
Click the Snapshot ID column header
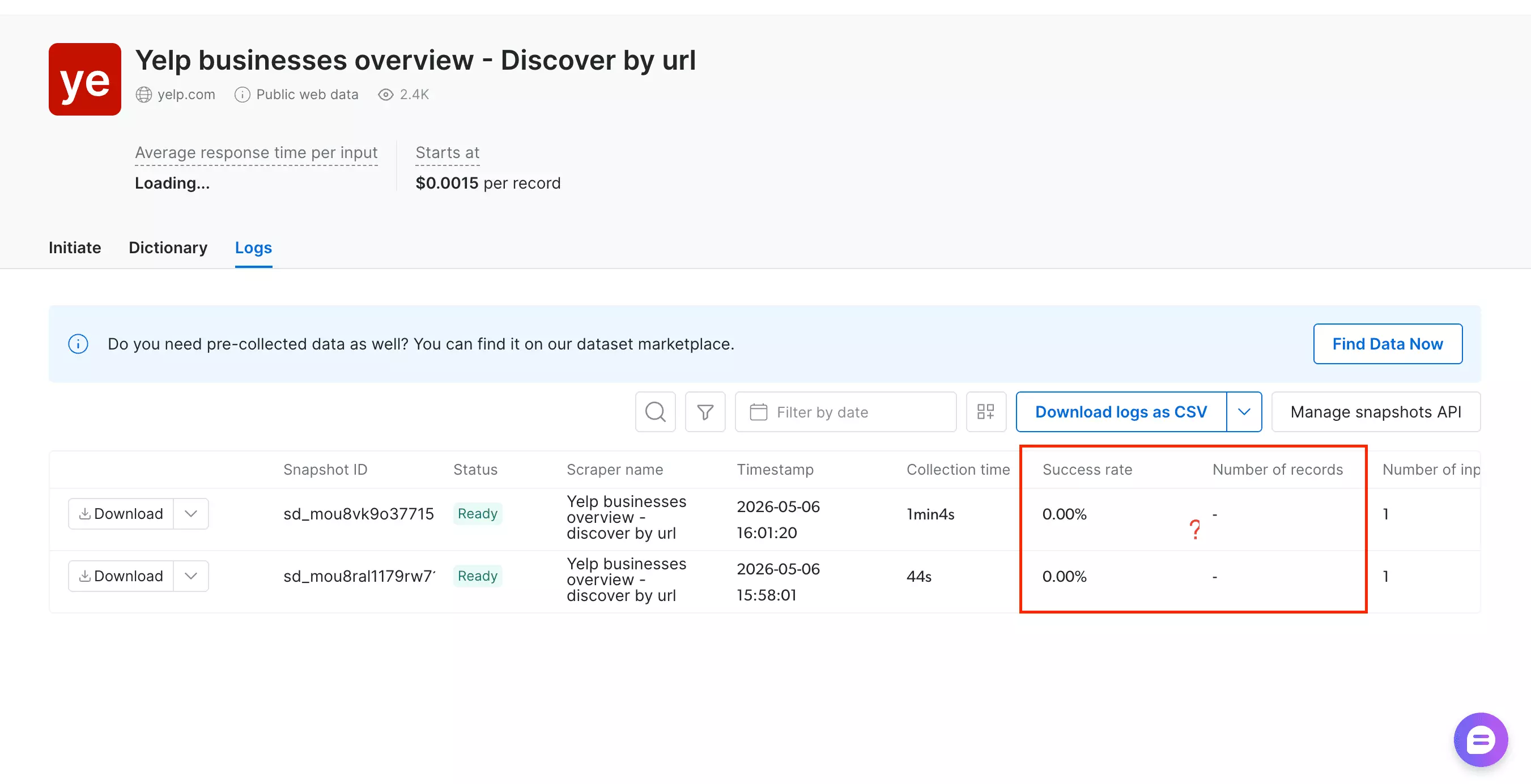(325, 470)
